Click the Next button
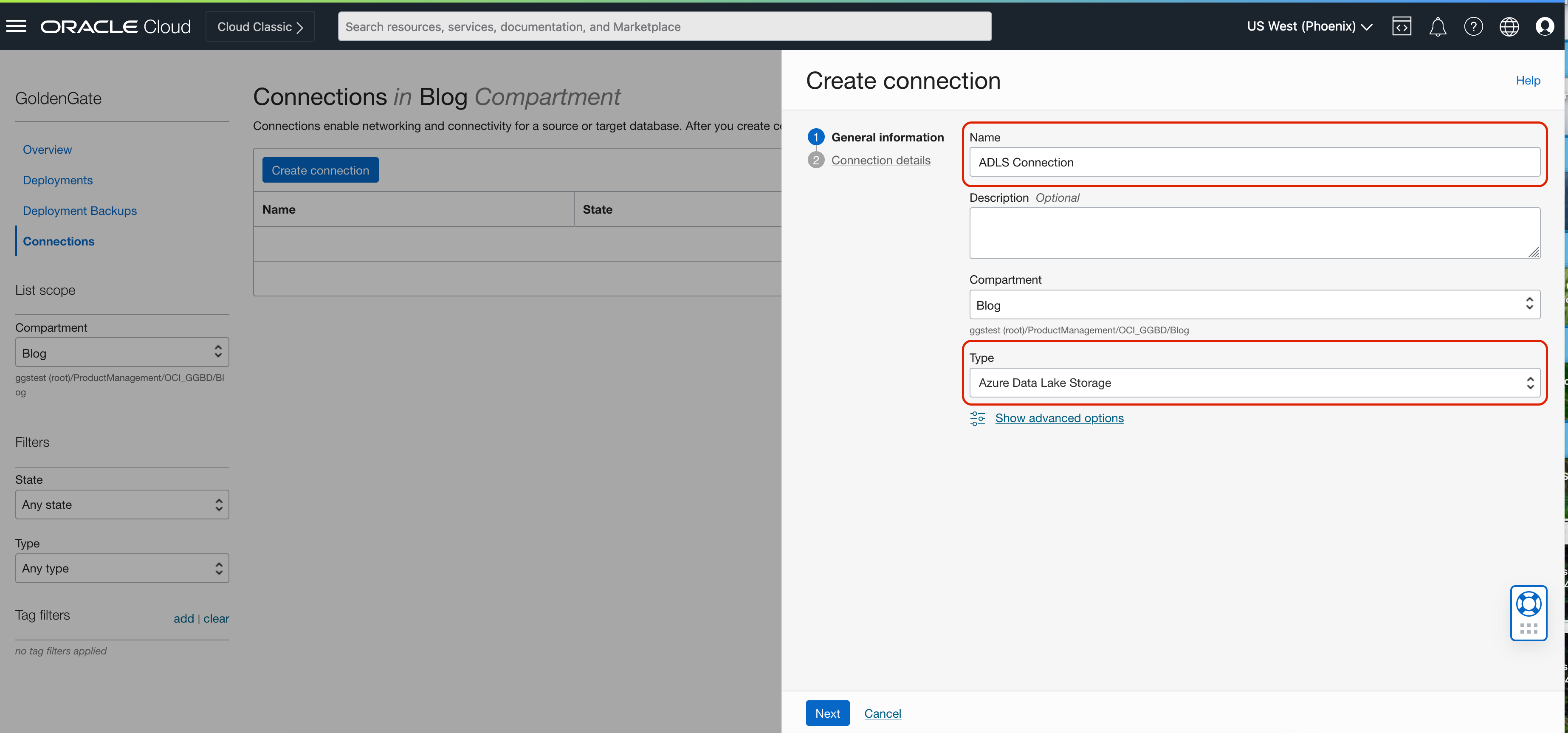 (827, 713)
